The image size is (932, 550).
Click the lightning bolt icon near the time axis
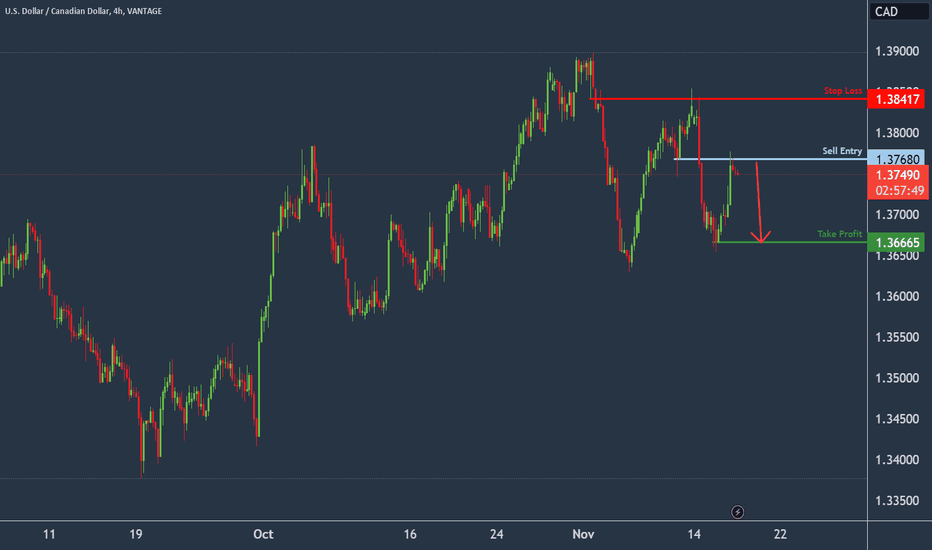[737, 512]
